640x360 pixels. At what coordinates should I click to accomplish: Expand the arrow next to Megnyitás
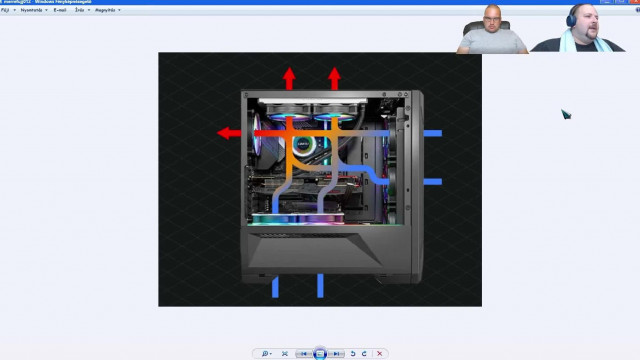click(119, 10)
